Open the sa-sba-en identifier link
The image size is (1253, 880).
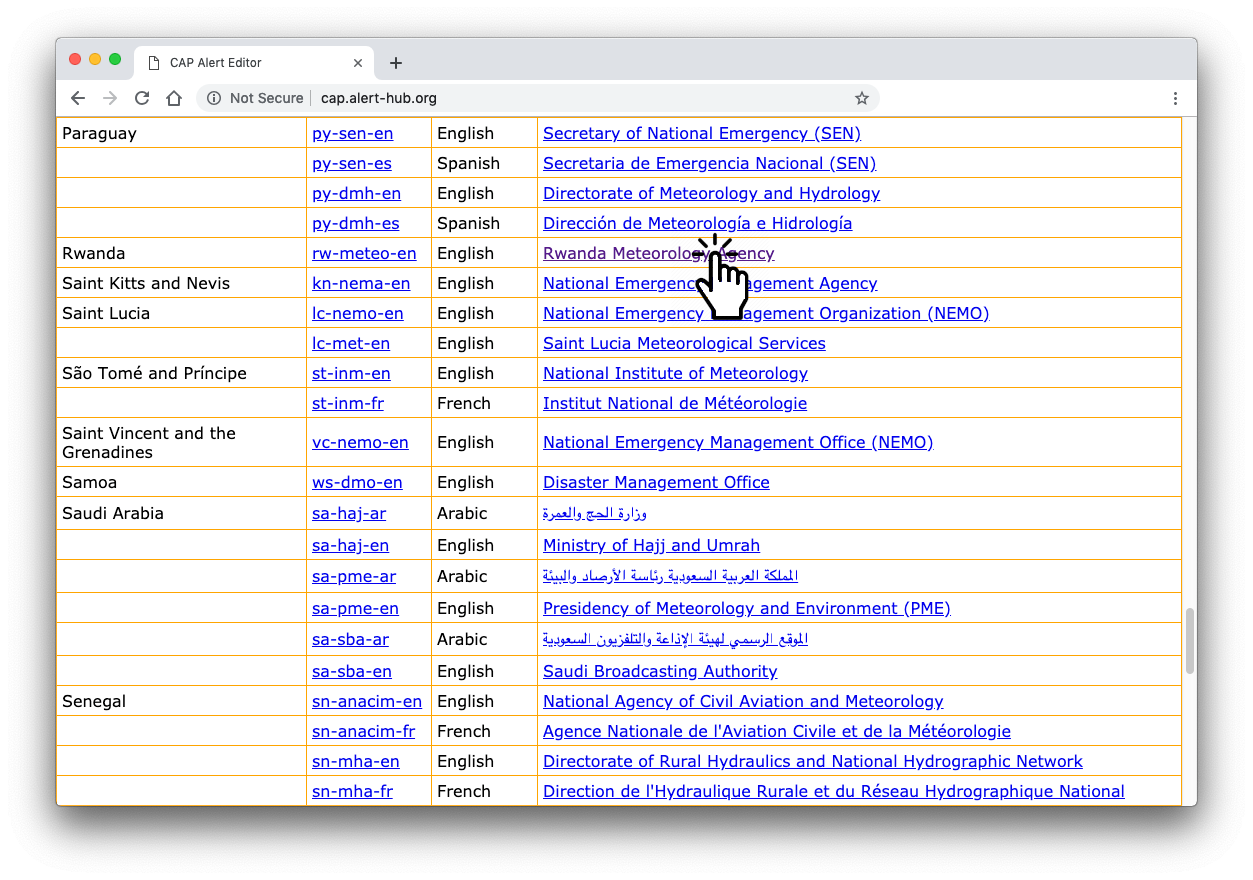352,671
